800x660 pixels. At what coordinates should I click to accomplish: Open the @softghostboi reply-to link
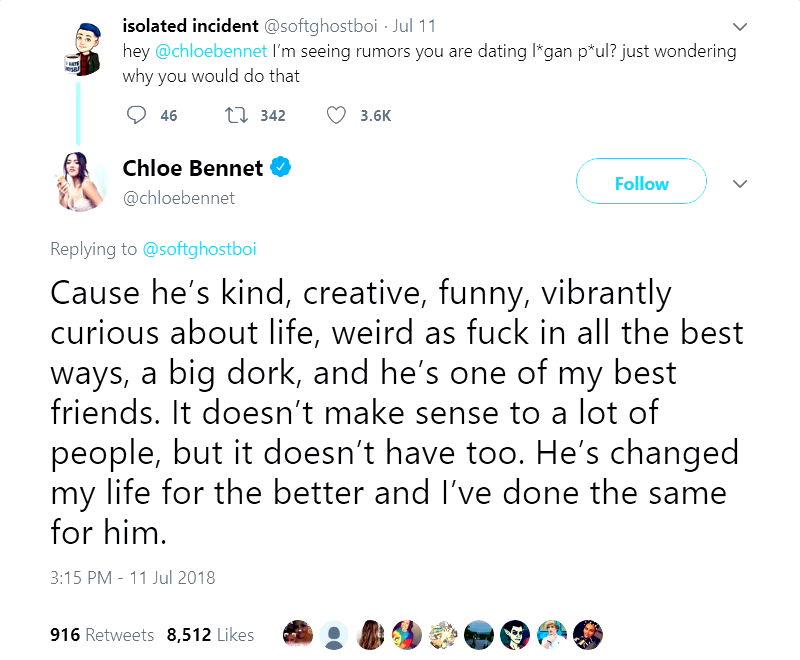click(x=200, y=250)
